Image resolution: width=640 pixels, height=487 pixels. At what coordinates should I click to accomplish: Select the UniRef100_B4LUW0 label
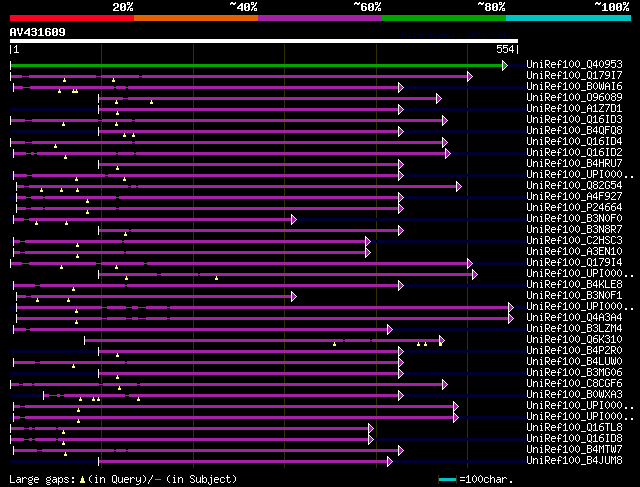point(574,362)
